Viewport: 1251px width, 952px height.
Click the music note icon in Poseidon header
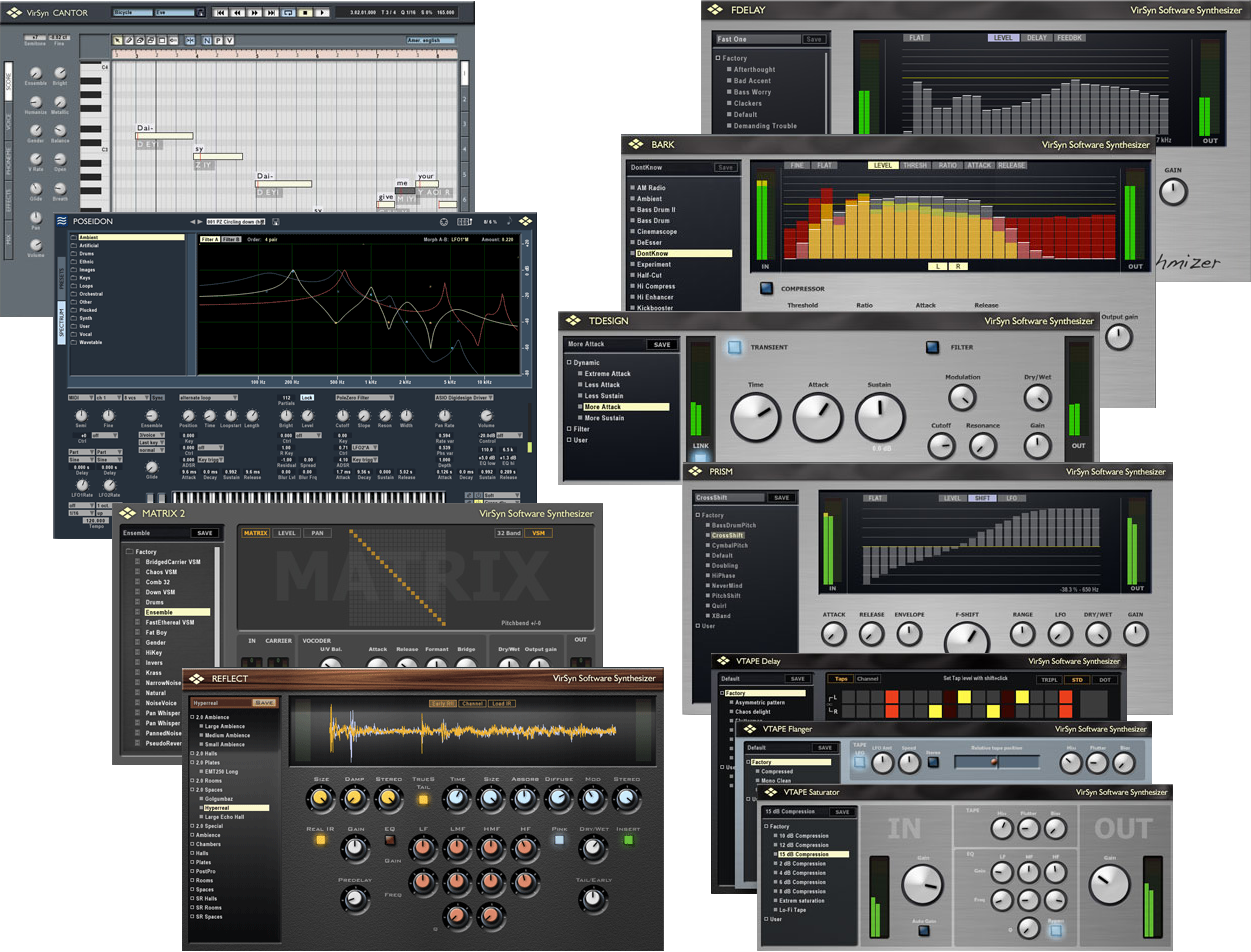pos(509,220)
